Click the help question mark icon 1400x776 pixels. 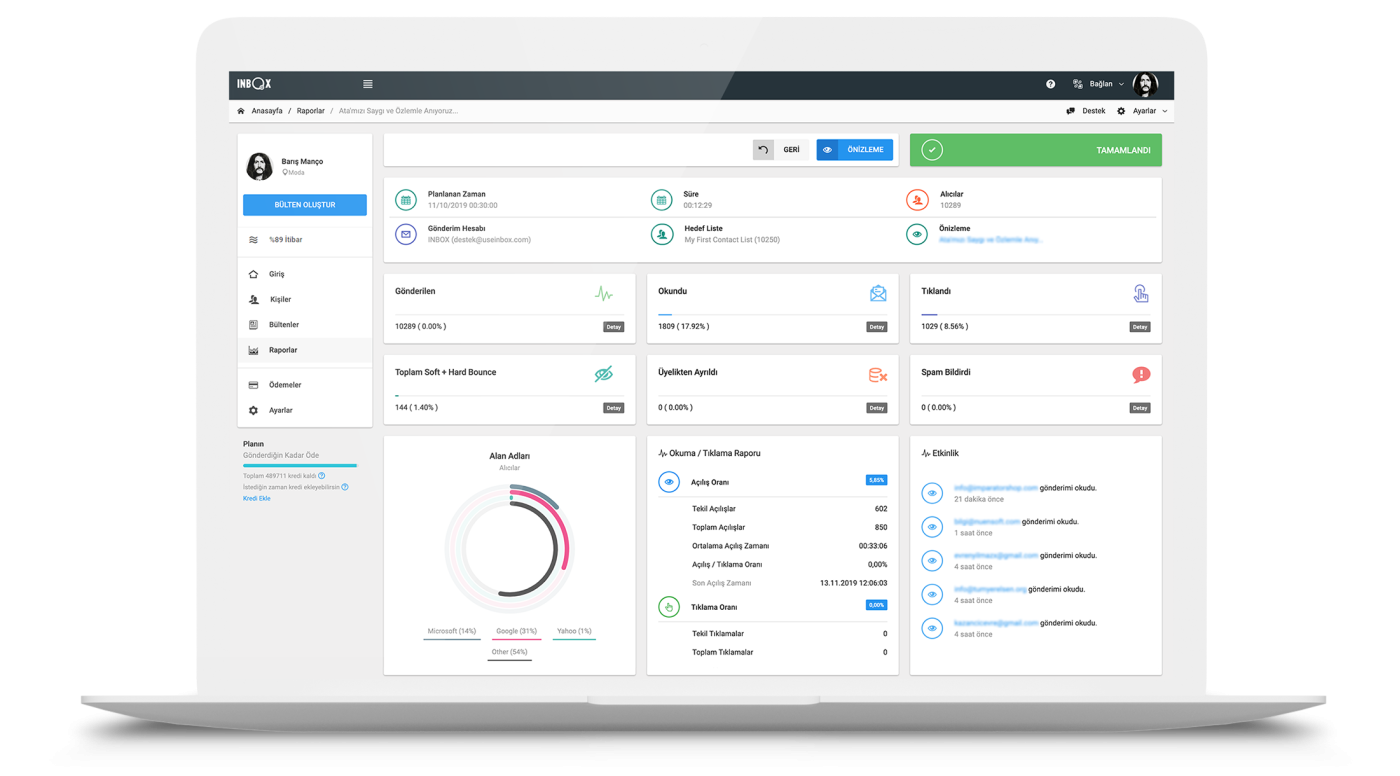1049,84
